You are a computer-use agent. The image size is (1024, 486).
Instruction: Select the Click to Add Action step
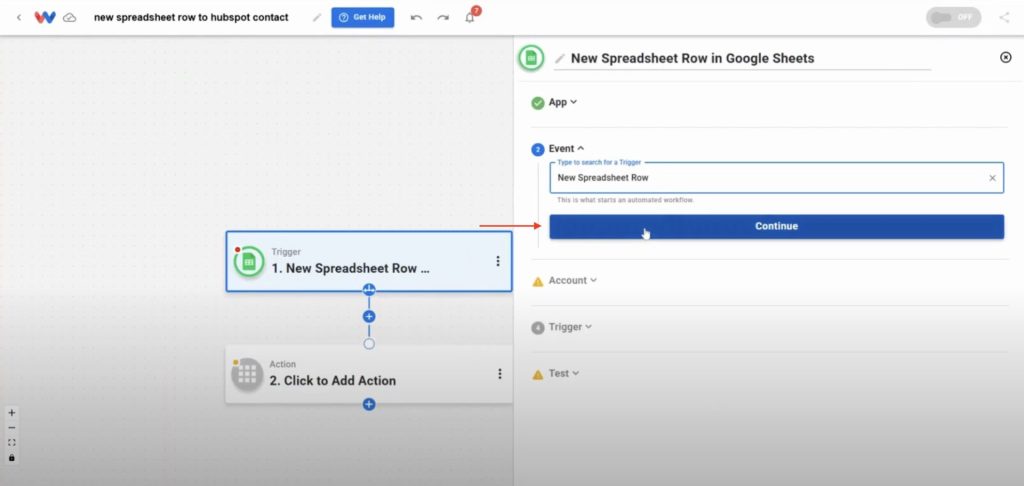[x=369, y=374]
